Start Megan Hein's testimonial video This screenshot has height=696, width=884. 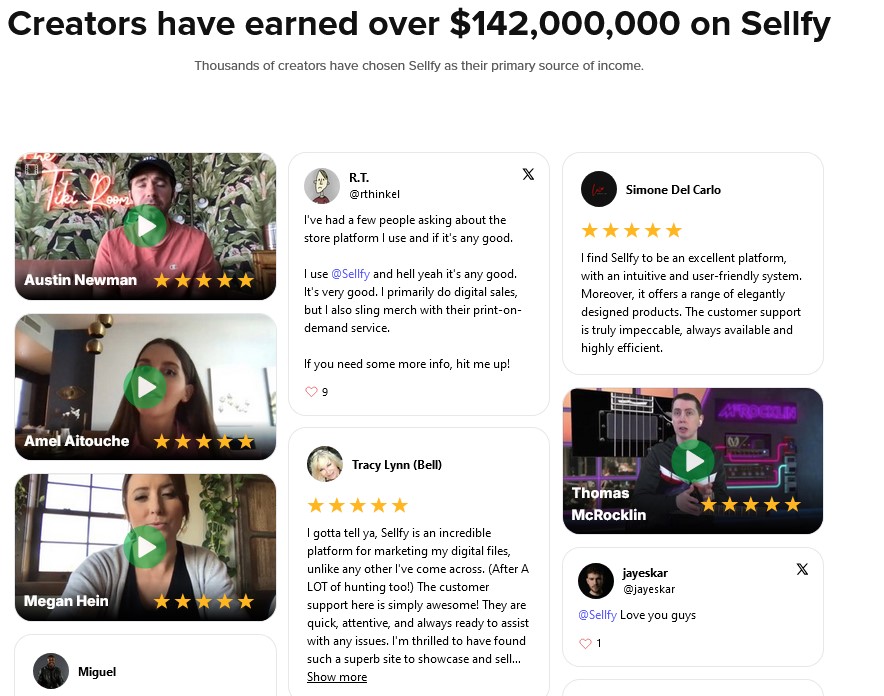coord(145,547)
